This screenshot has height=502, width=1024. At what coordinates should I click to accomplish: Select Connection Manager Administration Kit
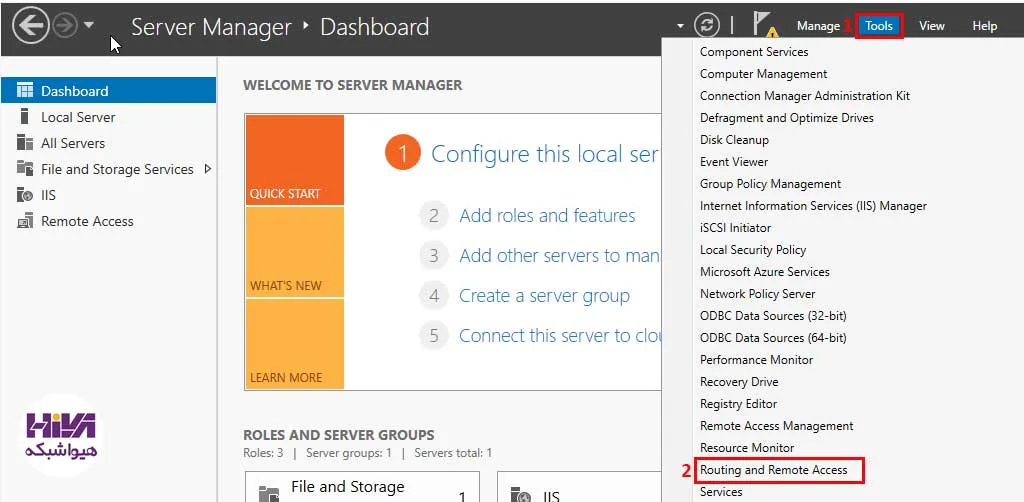(x=805, y=95)
